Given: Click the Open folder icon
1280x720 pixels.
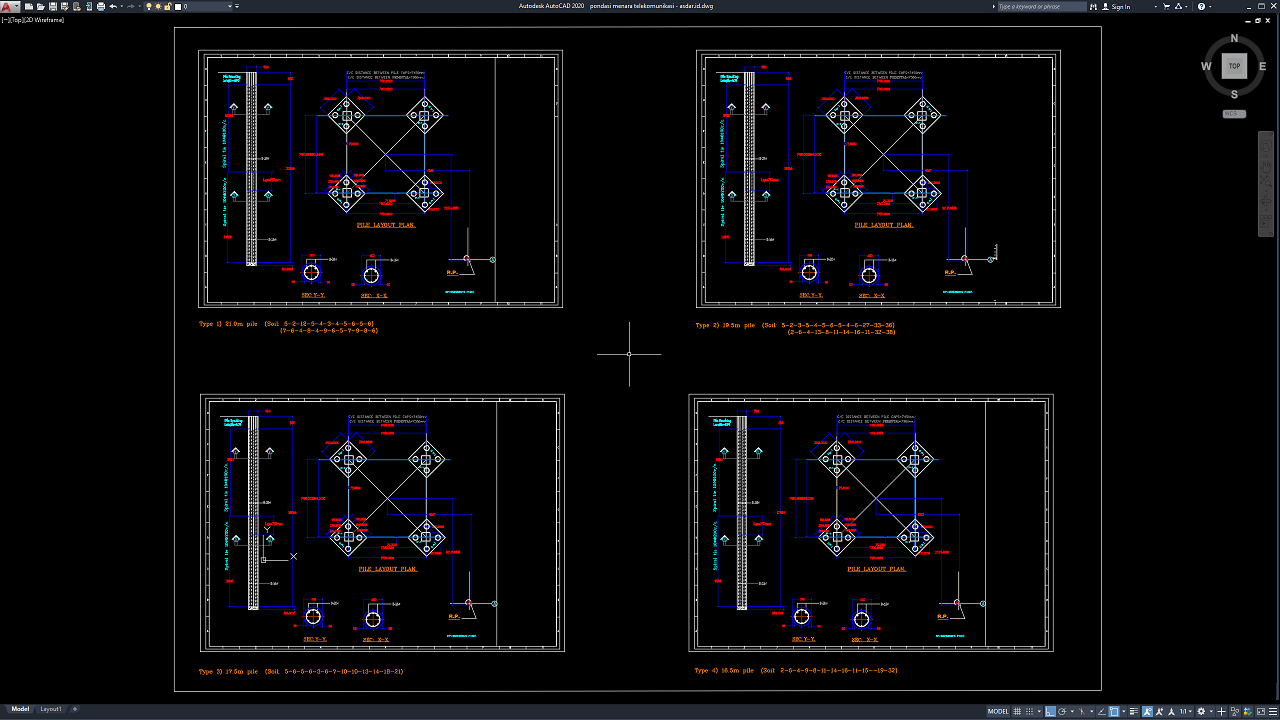Looking at the screenshot, I should pyautogui.click(x=41, y=6).
